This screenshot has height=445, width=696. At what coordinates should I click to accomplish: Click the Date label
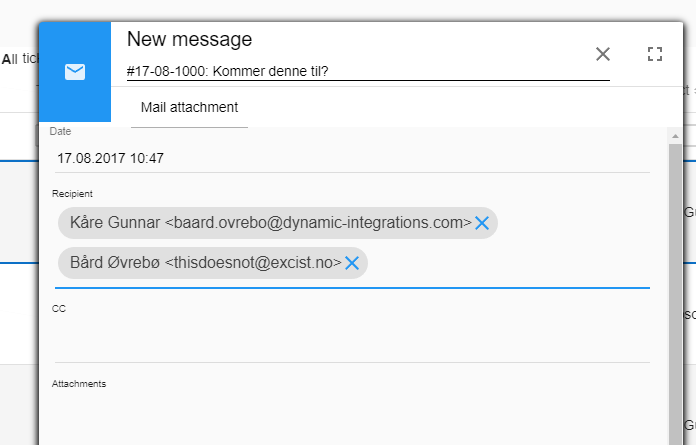(60, 131)
